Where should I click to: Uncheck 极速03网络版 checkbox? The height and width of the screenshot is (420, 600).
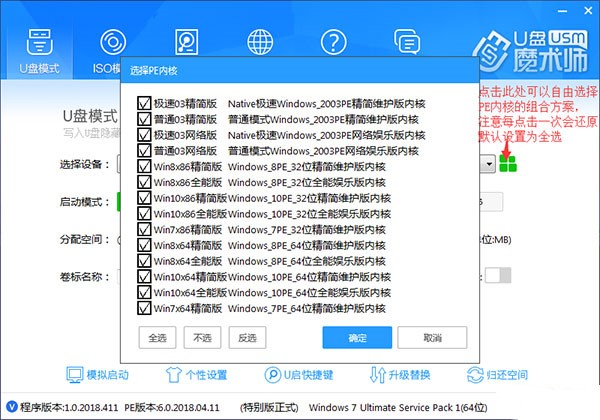pos(144,135)
